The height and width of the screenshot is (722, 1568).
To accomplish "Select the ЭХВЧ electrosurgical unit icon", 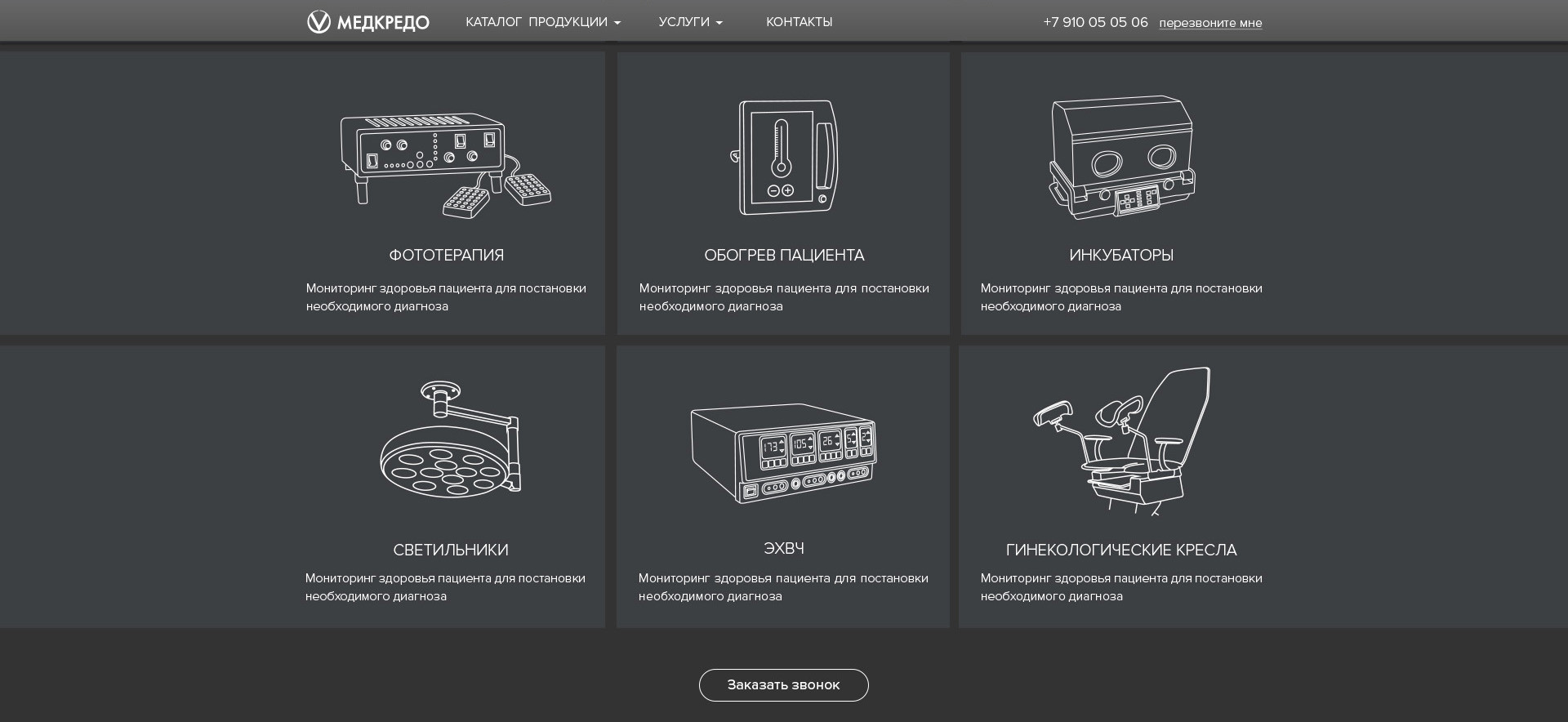I will pos(783,453).
